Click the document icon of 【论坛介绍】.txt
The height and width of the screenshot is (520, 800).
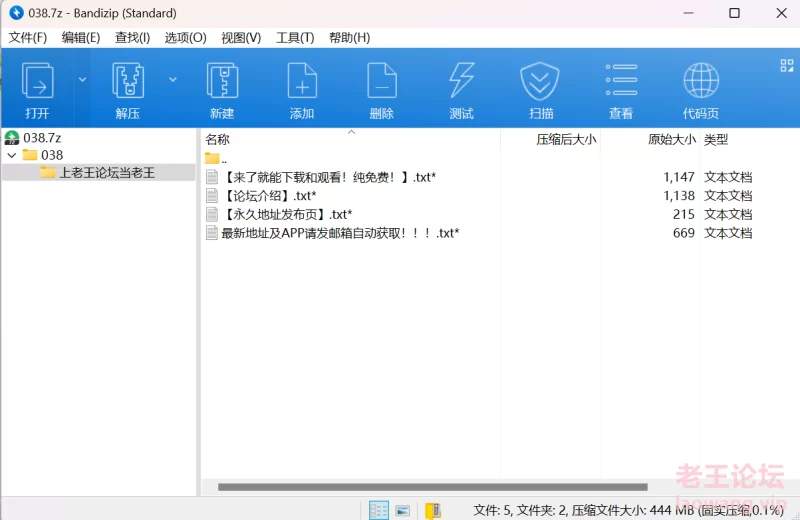click(212, 195)
